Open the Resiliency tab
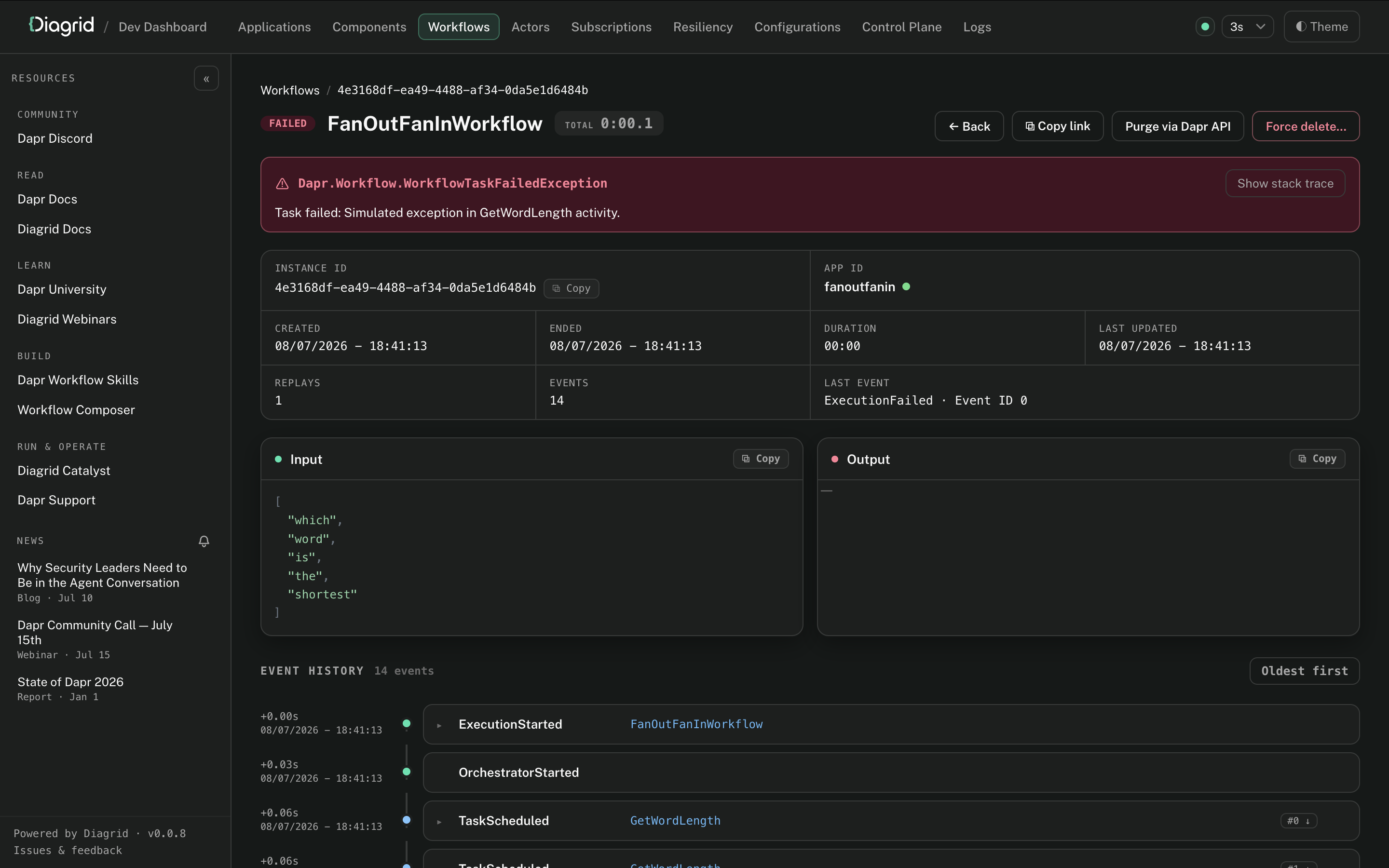Screen dimensions: 1389x868 click(x=703, y=27)
